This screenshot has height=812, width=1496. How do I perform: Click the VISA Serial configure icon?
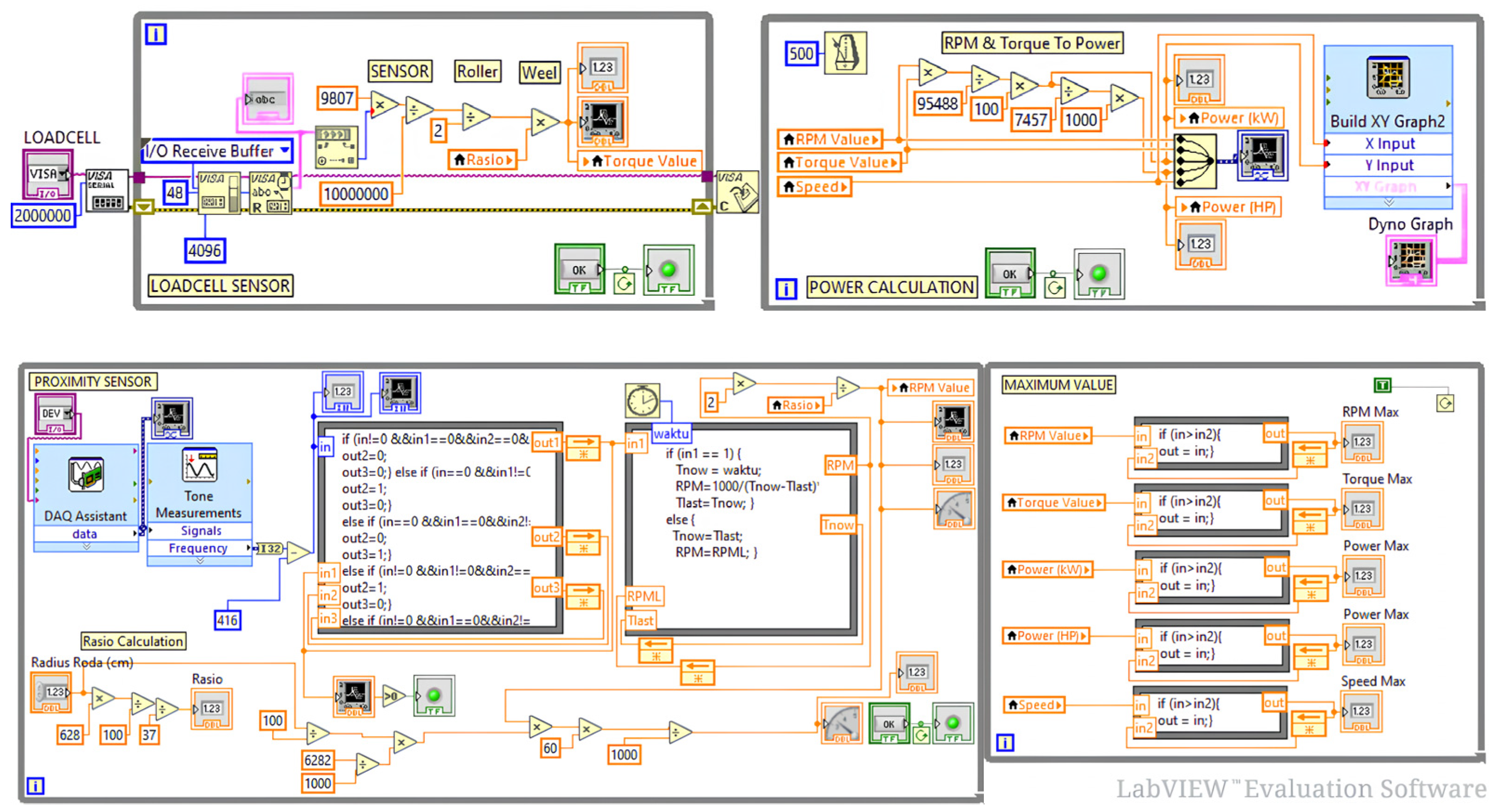click(x=107, y=191)
